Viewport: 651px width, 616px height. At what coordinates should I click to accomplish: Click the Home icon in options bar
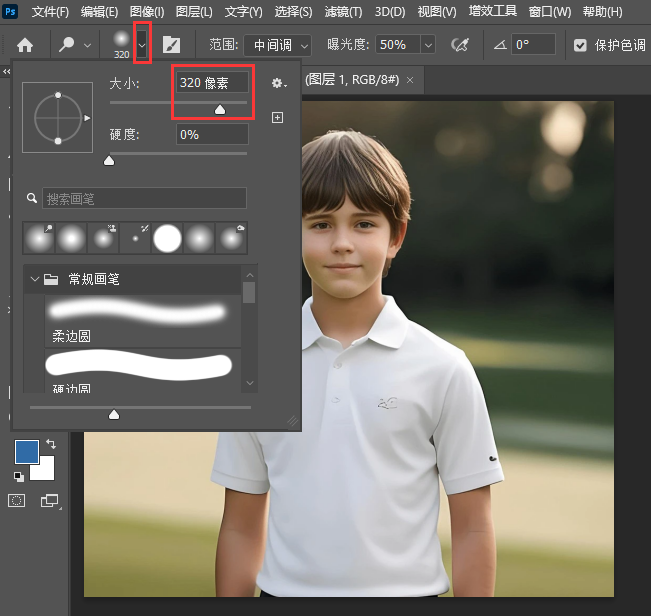25,45
